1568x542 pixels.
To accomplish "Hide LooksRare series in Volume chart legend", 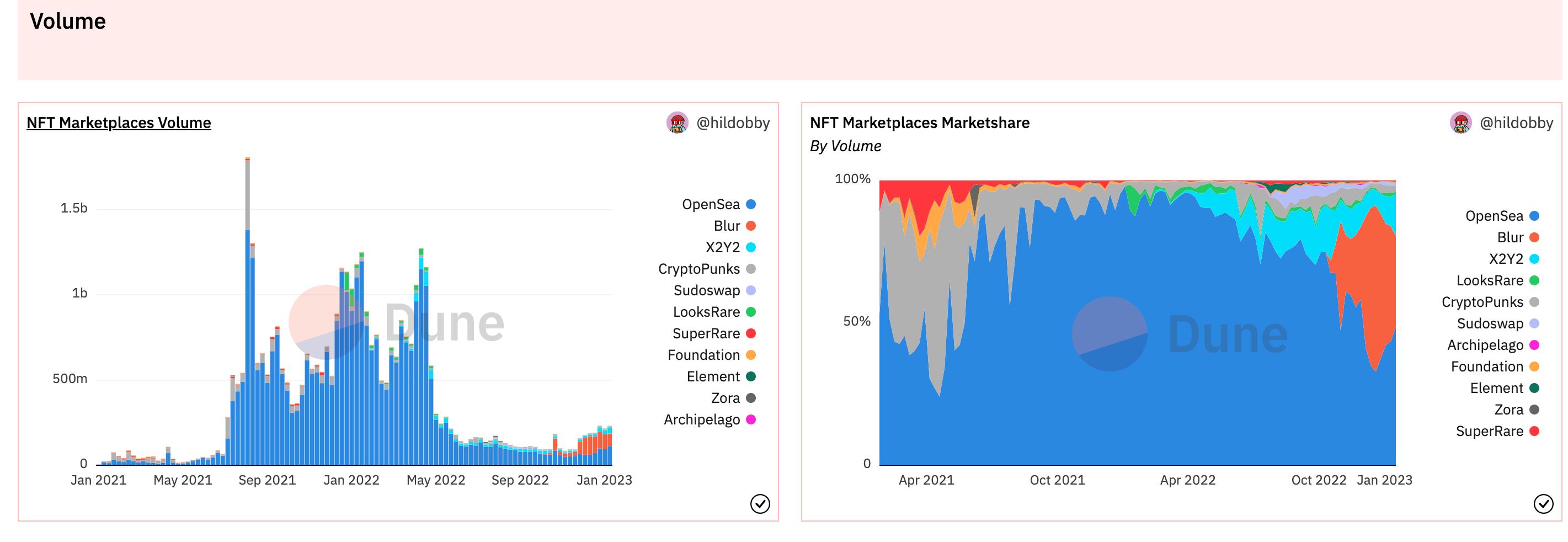I will coord(706,312).
